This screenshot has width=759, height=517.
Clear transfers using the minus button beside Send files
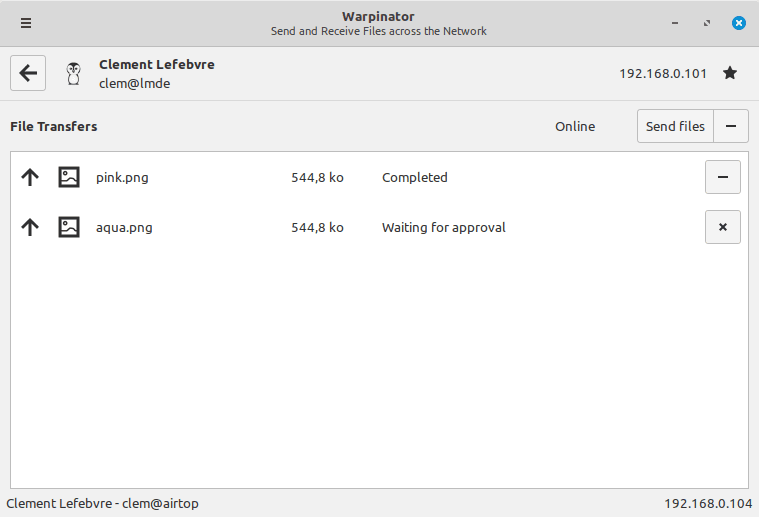pyautogui.click(x=731, y=126)
